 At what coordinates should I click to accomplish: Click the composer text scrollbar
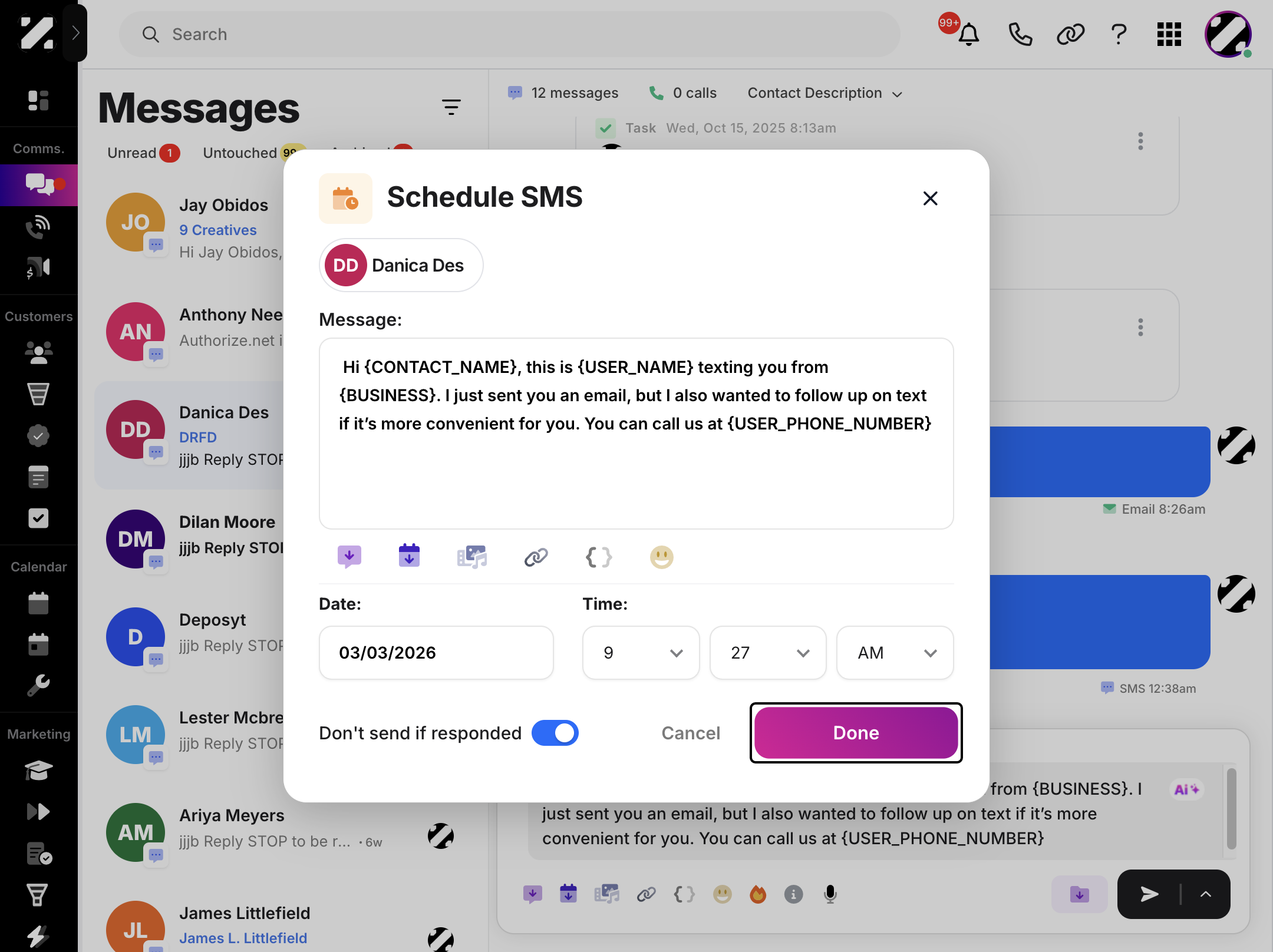tap(1231, 808)
